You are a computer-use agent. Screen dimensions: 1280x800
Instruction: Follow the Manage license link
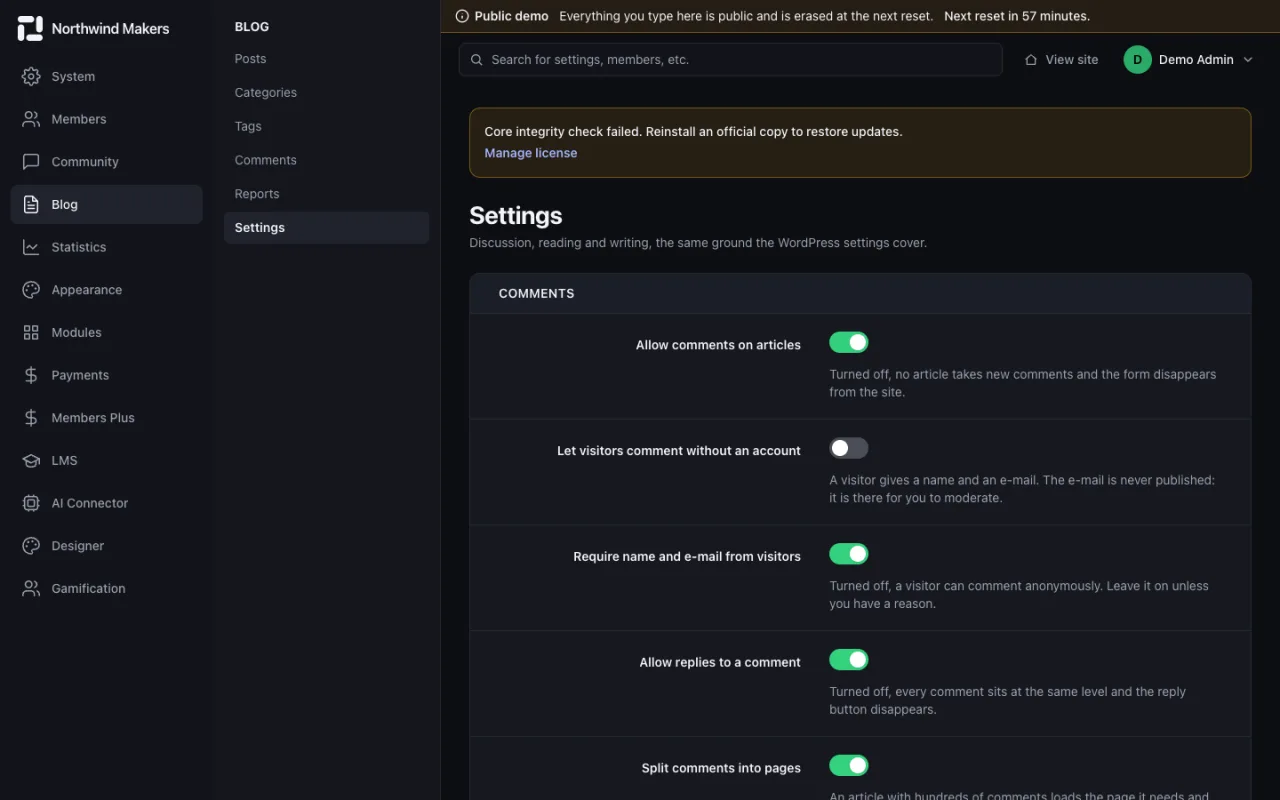(x=531, y=153)
